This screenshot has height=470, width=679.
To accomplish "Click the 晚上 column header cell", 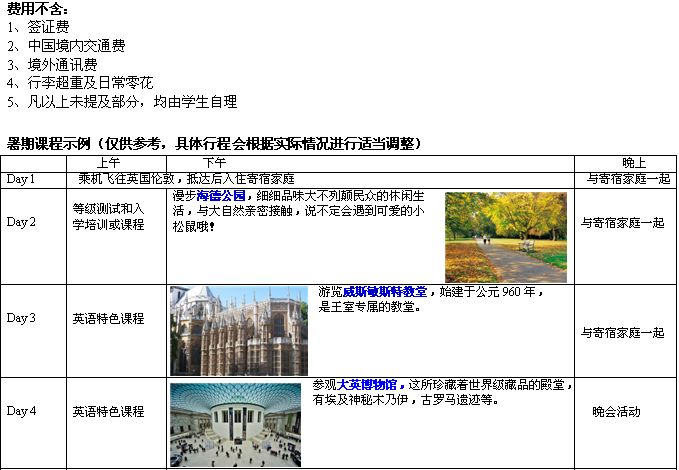I will coord(633,162).
